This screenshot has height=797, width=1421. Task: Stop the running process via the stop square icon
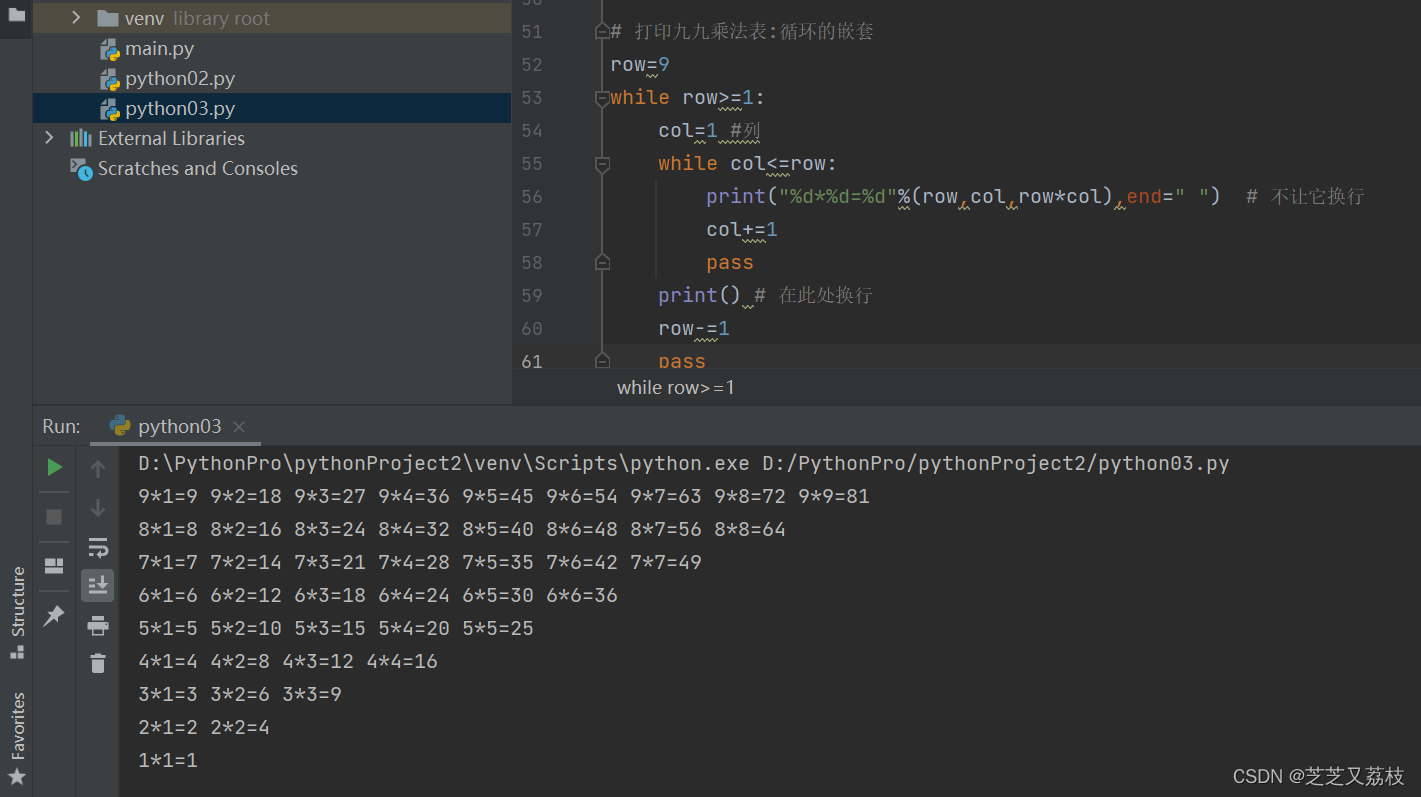click(55, 516)
